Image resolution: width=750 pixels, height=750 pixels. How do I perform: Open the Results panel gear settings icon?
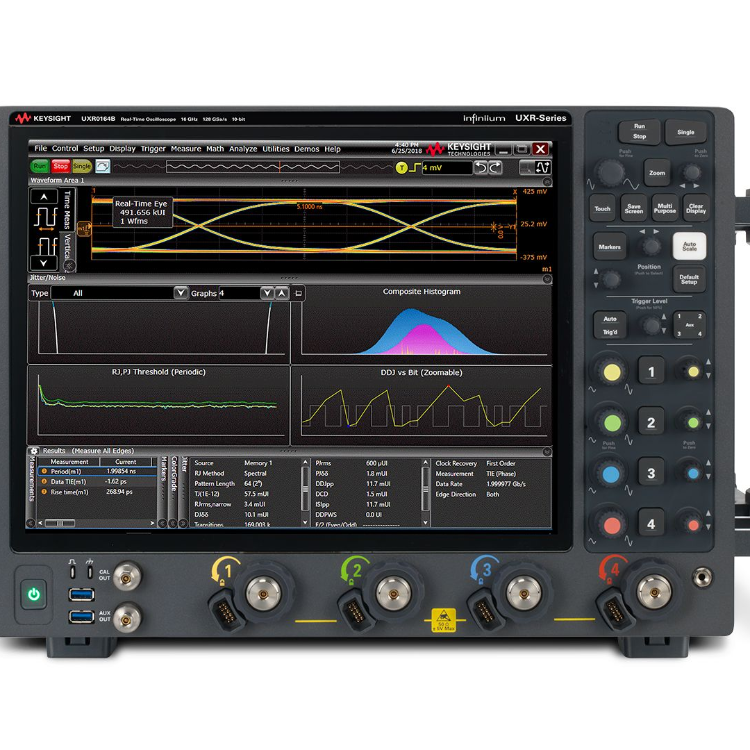34,451
